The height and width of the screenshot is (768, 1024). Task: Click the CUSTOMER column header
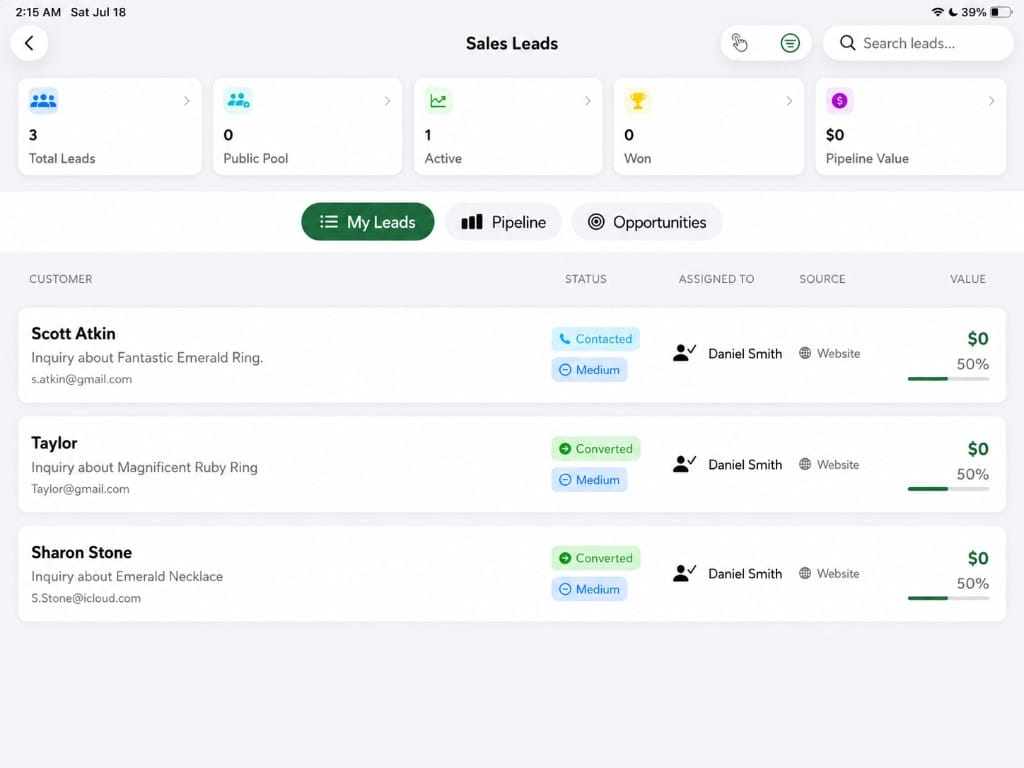point(61,279)
